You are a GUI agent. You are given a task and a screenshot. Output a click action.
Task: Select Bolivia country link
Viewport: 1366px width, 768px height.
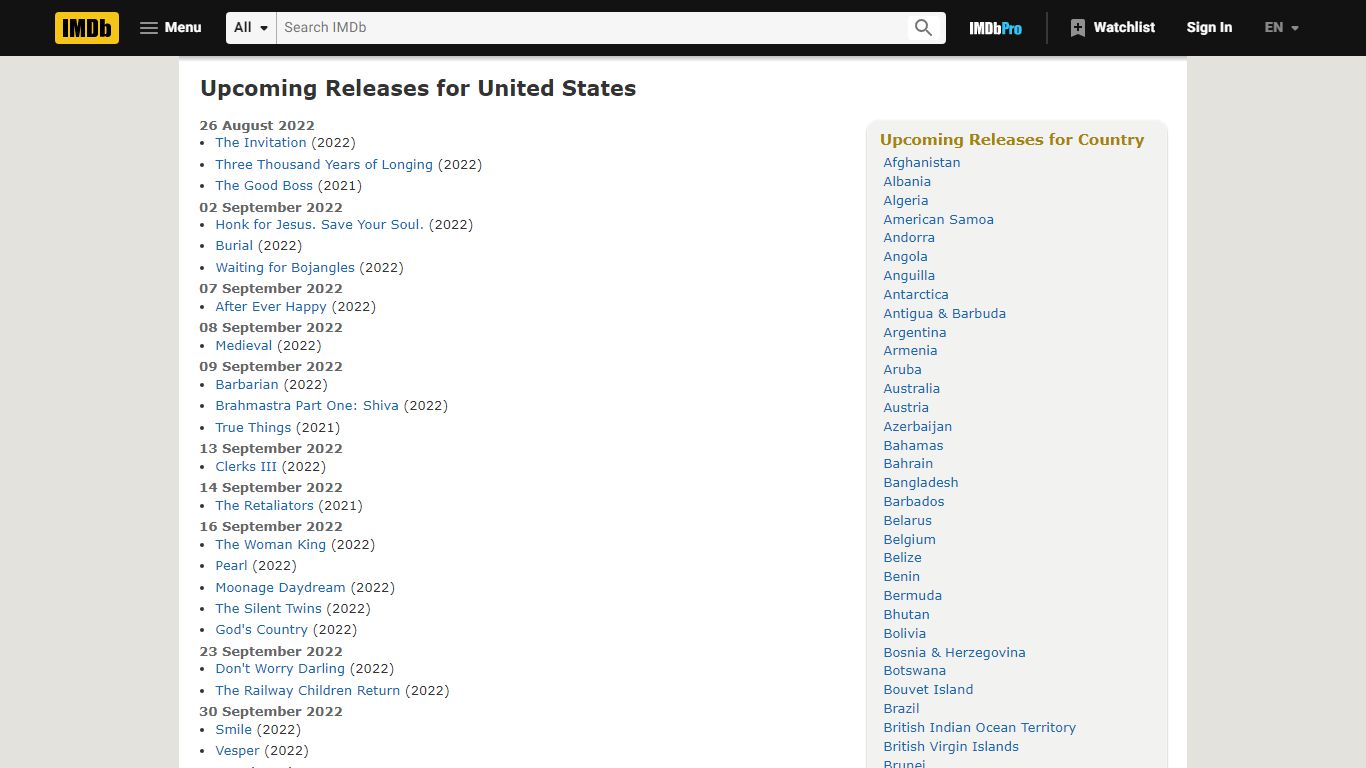coord(904,634)
